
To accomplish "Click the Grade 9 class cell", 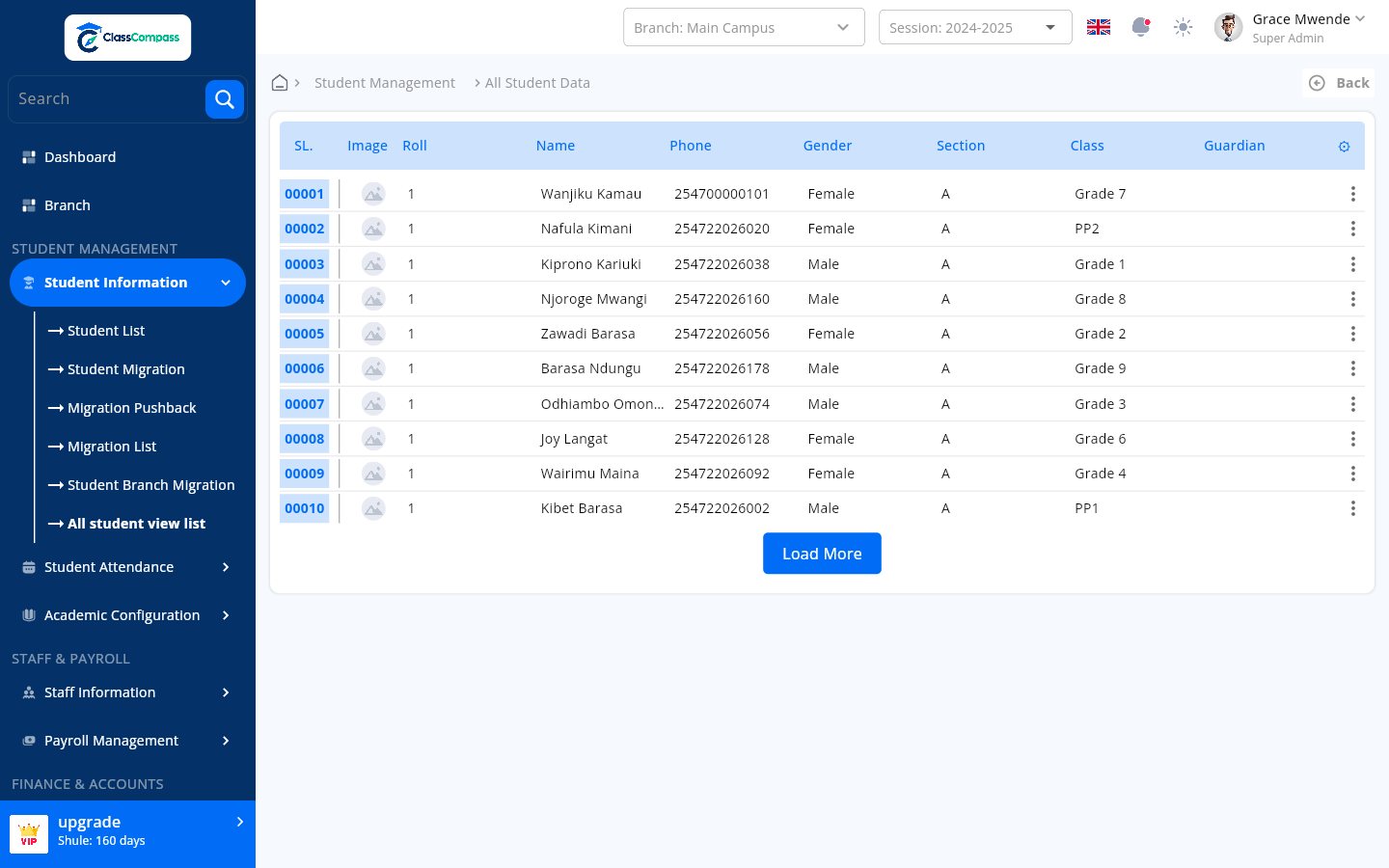I will pos(1101,368).
